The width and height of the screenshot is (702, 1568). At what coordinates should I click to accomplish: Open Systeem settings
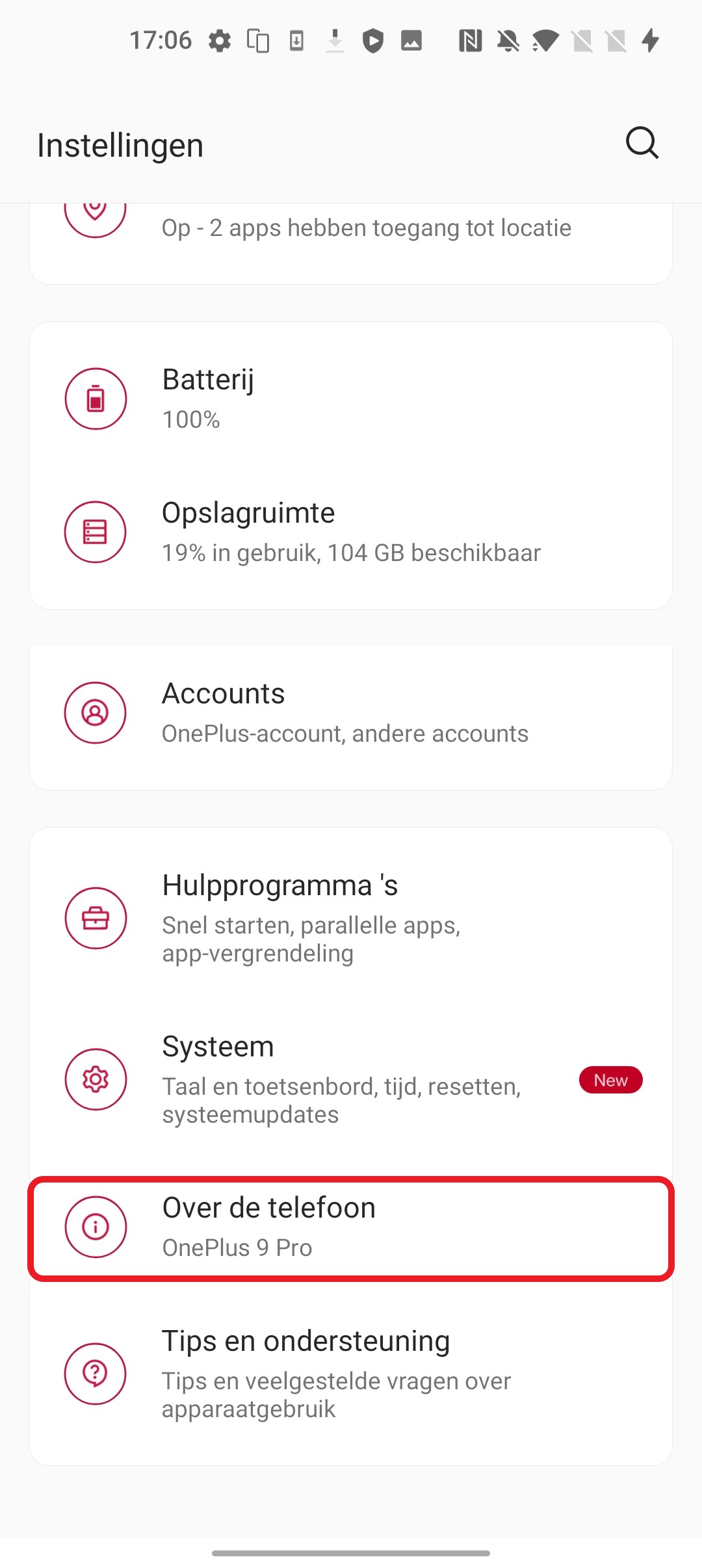tap(351, 1079)
